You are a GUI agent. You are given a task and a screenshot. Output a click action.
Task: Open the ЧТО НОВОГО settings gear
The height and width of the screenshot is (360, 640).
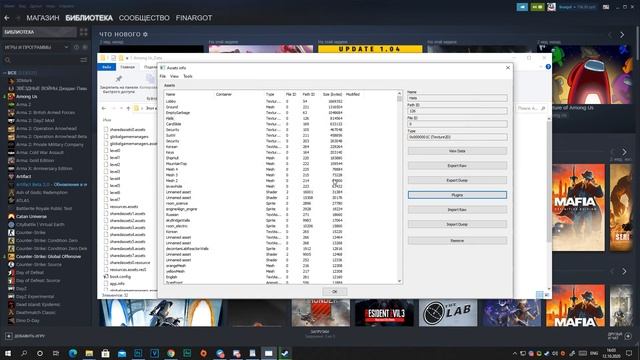(145, 34)
